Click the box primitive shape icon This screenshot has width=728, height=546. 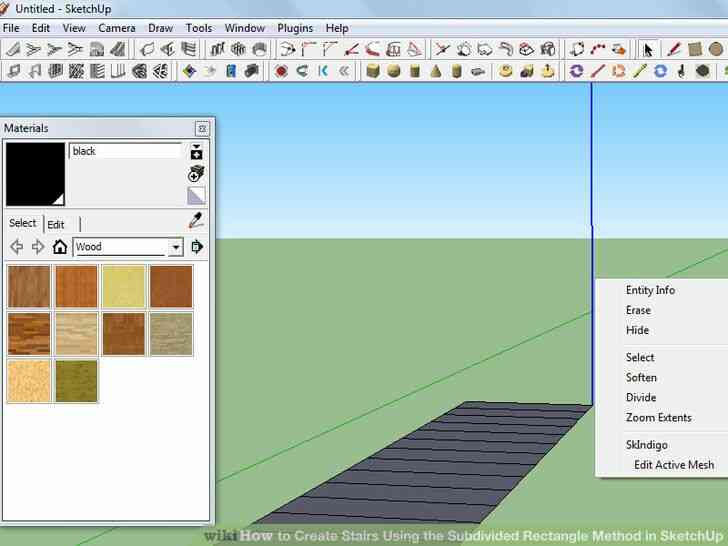pos(373,71)
